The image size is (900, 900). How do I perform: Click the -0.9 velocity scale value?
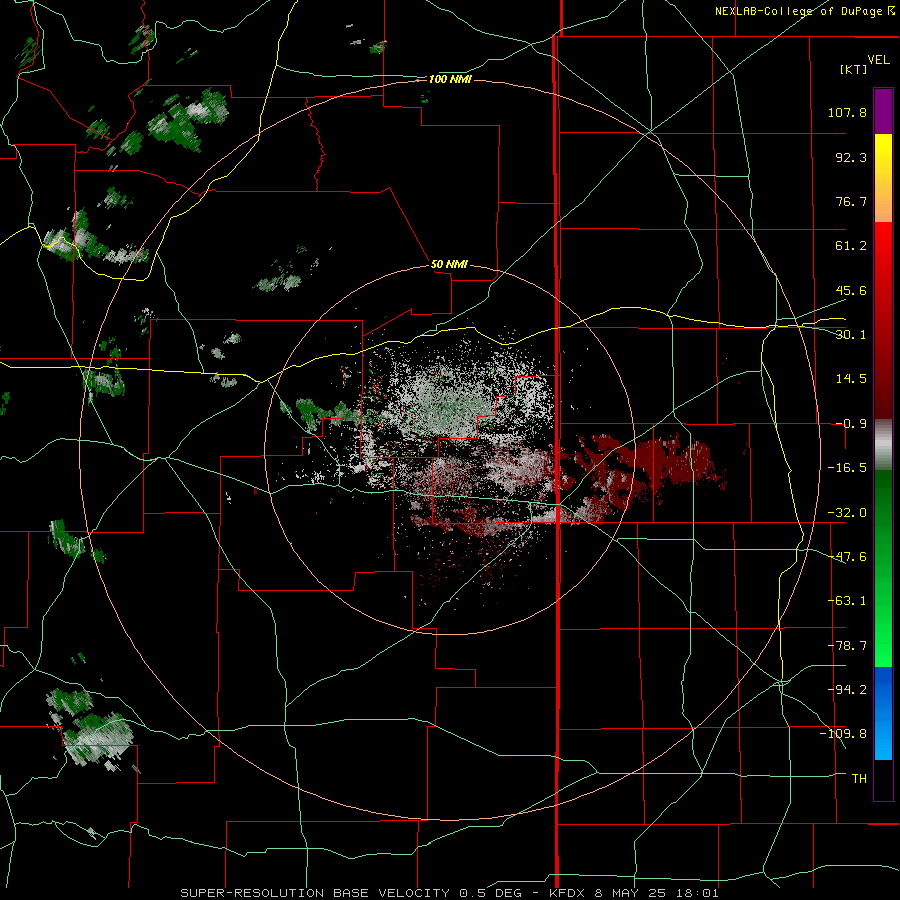point(851,424)
